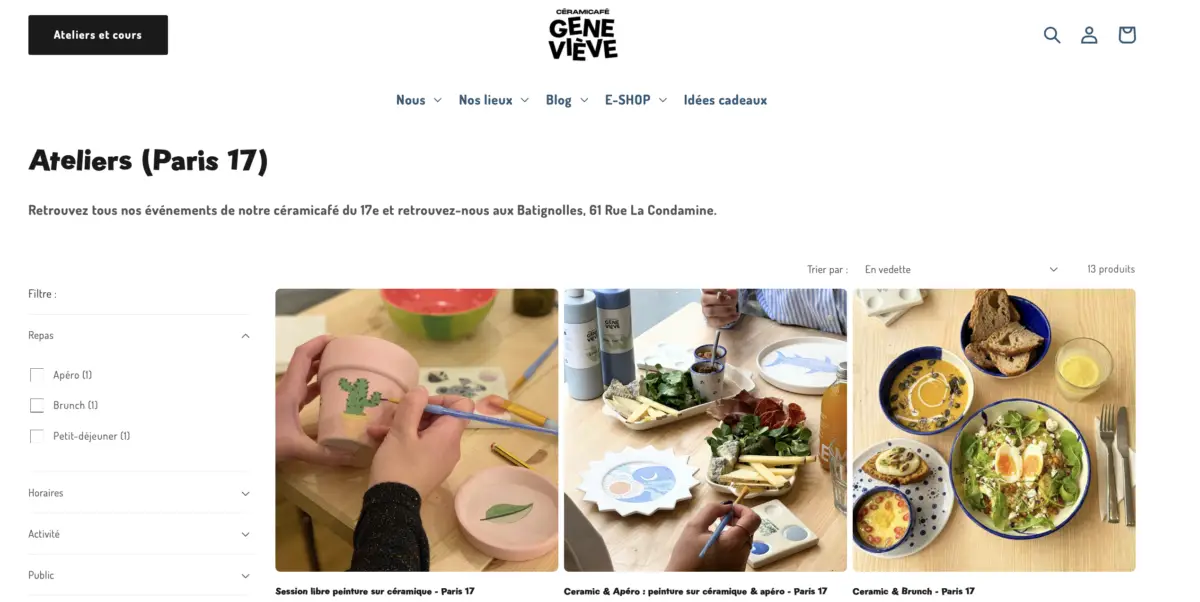Expand the Public filter section

coord(139,575)
